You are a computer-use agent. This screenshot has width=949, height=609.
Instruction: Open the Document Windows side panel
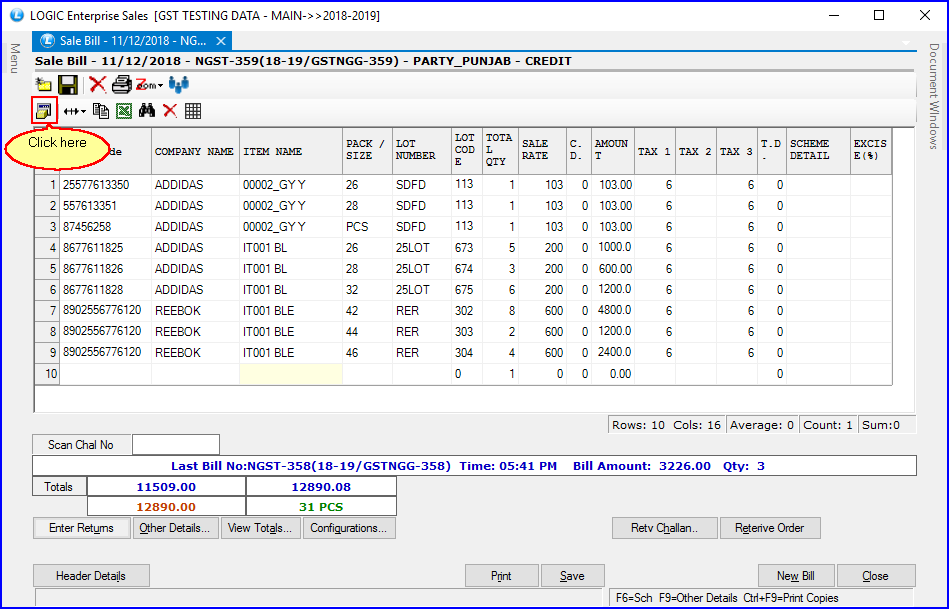[x=934, y=96]
